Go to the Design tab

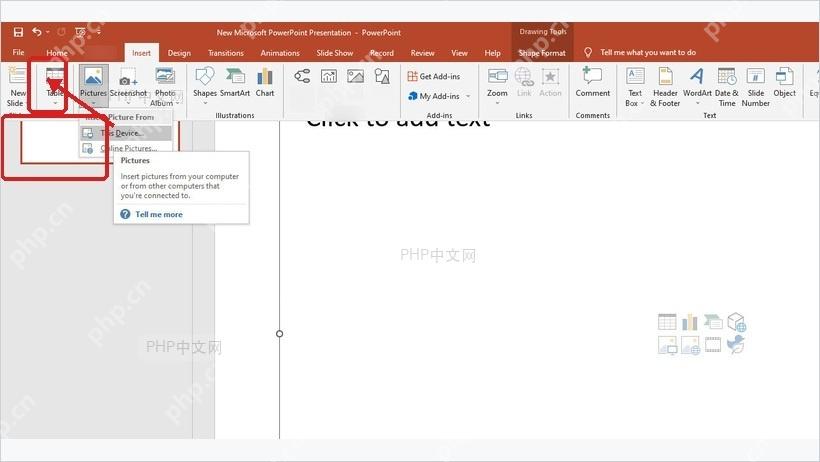tap(179, 53)
